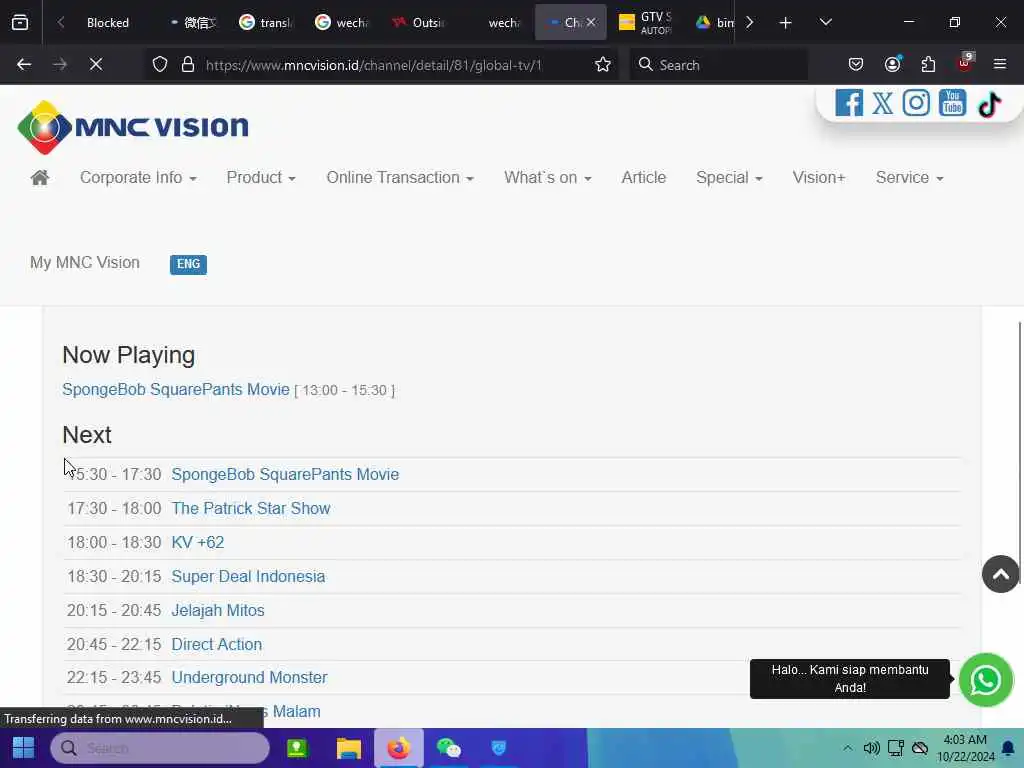The width and height of the screenshot is (1024, 768).
Task: Open My MNC Vision link
Action: pyautogui.click(x=85, y=263)
